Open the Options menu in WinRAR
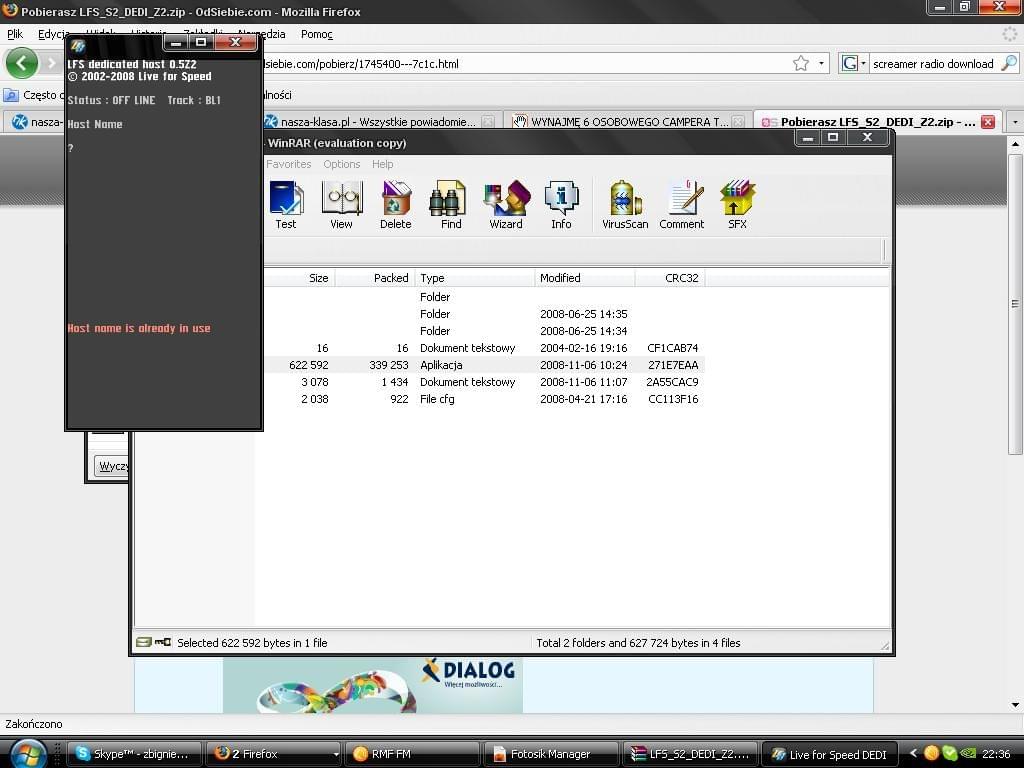Screen dimensions: 1024x768 pyautogui.click(x=341, y=164)
